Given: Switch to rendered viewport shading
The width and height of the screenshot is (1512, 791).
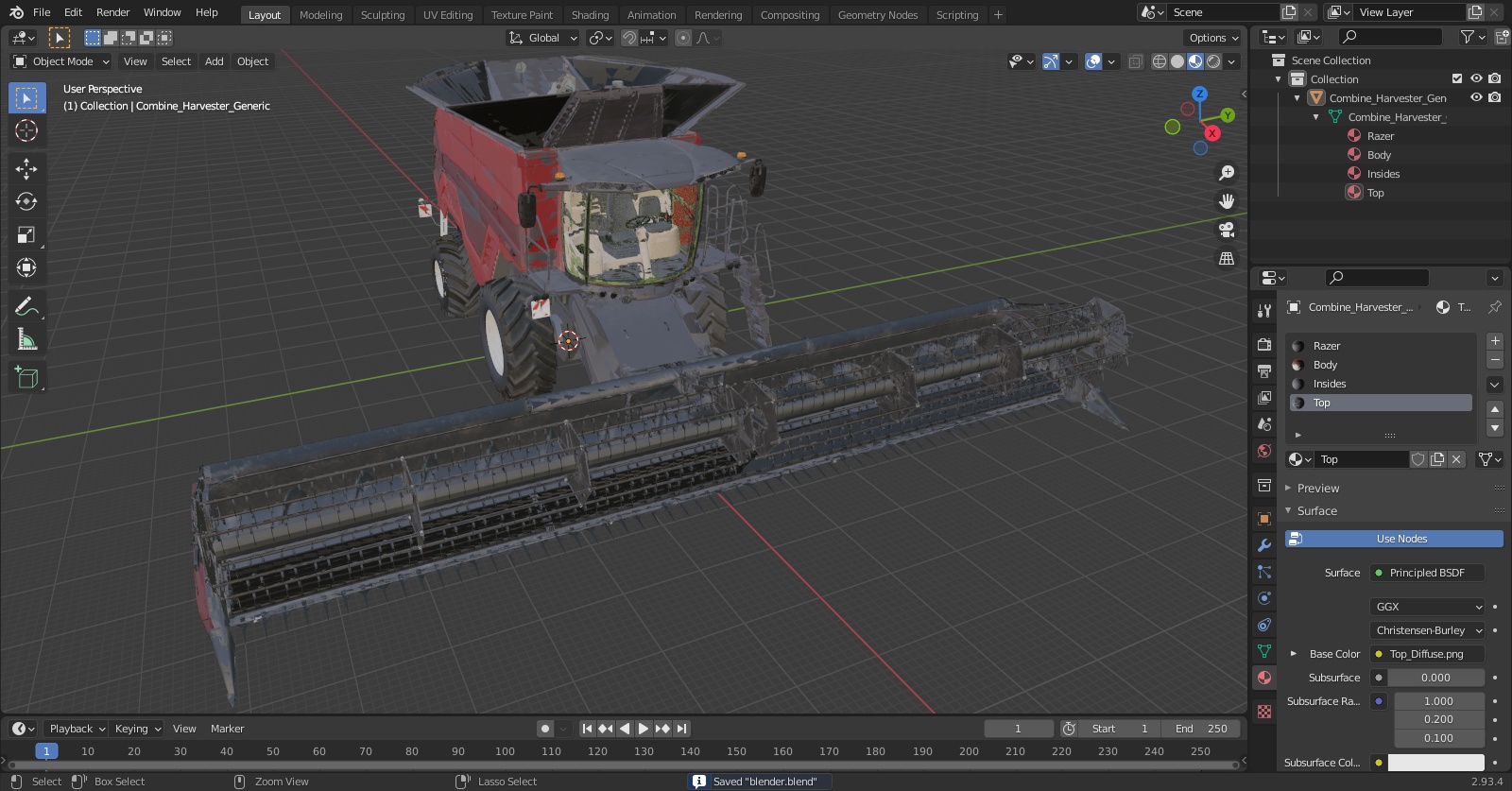Looking at the screenshot, I should click(1213, 61).
